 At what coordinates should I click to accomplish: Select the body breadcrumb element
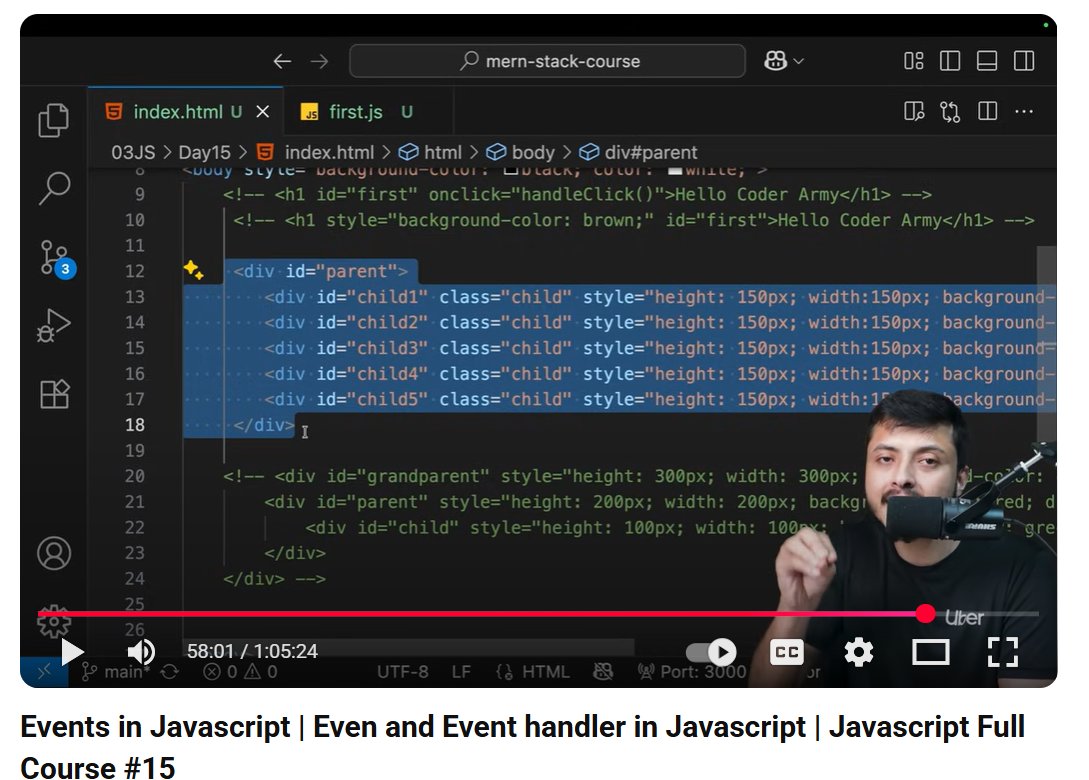[x=520, y=152]
